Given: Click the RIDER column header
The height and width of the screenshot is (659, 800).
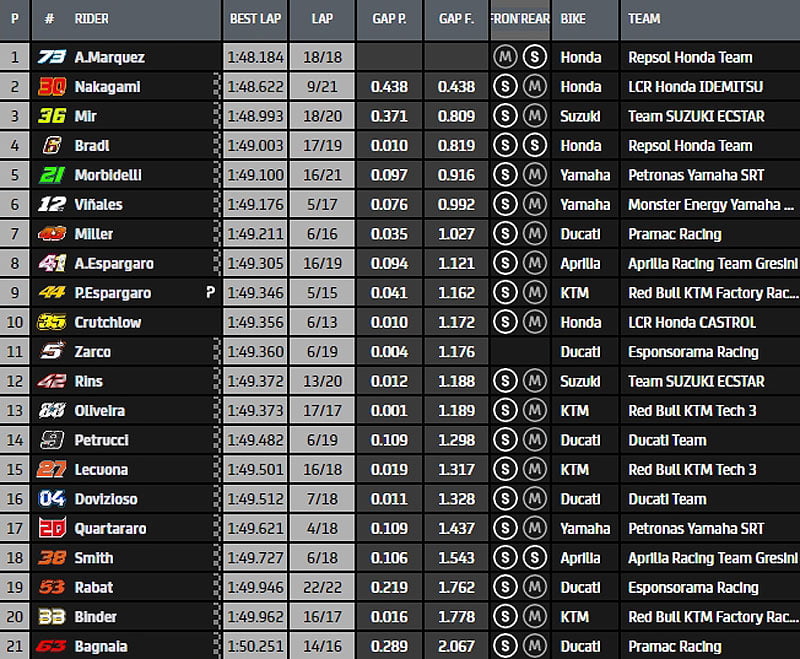Looking at the screenshot, I should 92,18.
